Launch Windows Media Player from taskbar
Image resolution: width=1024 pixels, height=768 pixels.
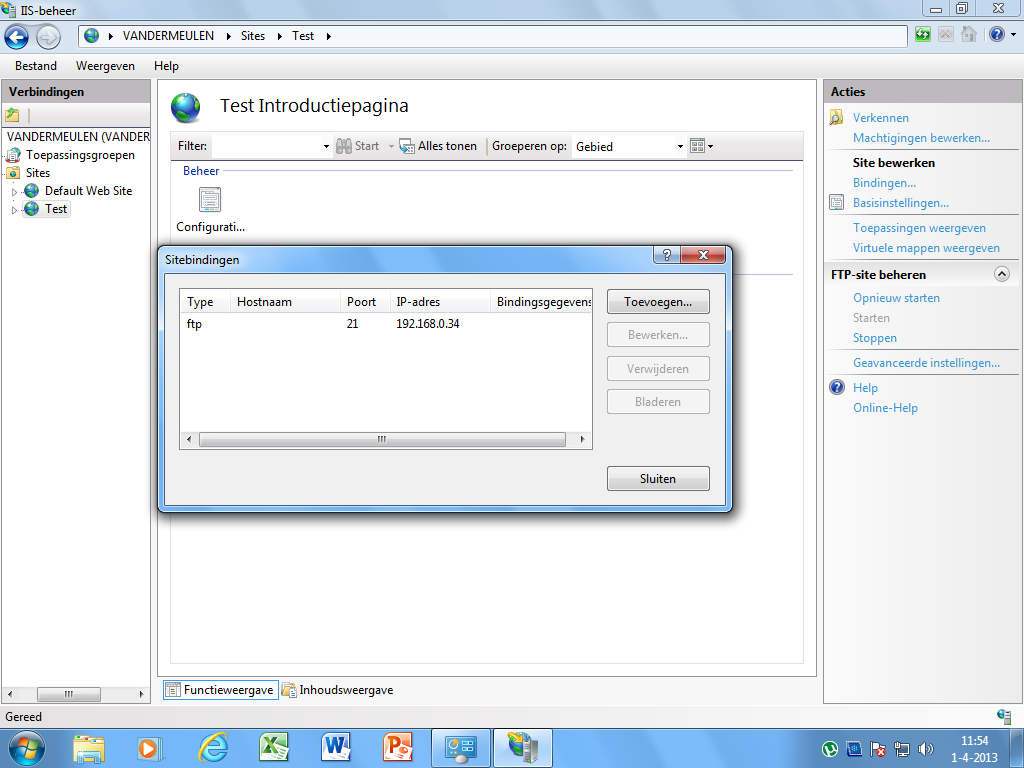pyautogui.click(x=149, y=748)
